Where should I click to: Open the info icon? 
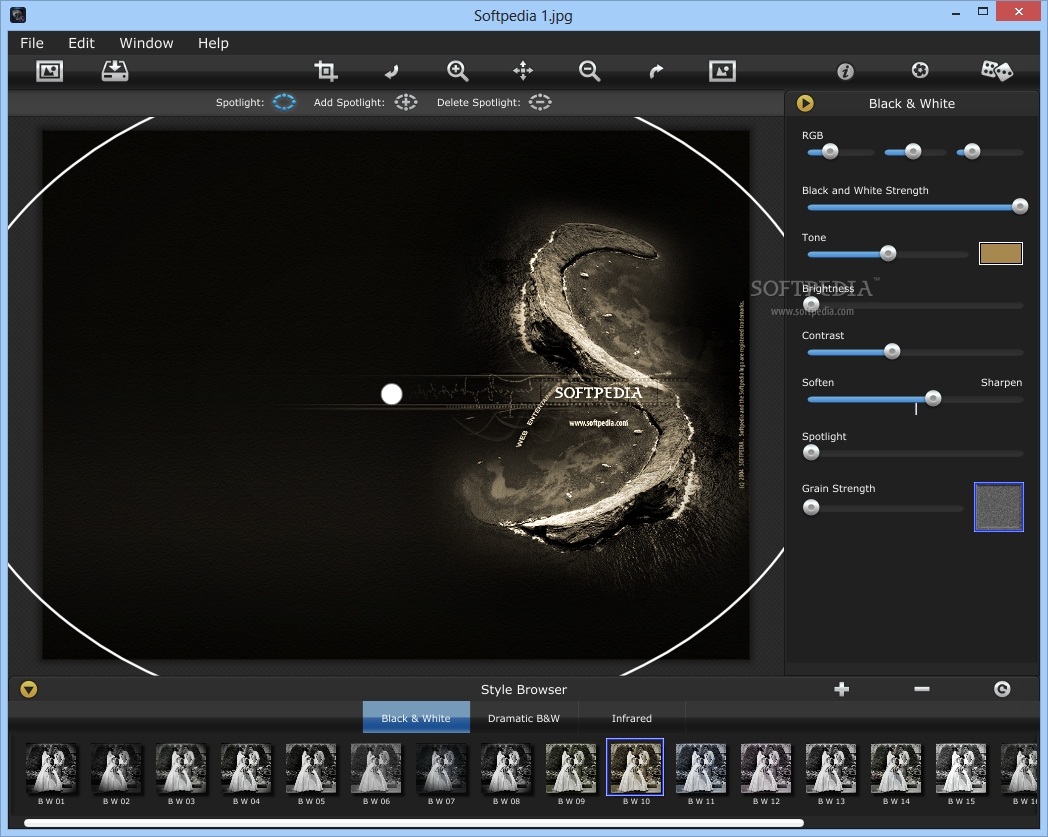[845, 71]
